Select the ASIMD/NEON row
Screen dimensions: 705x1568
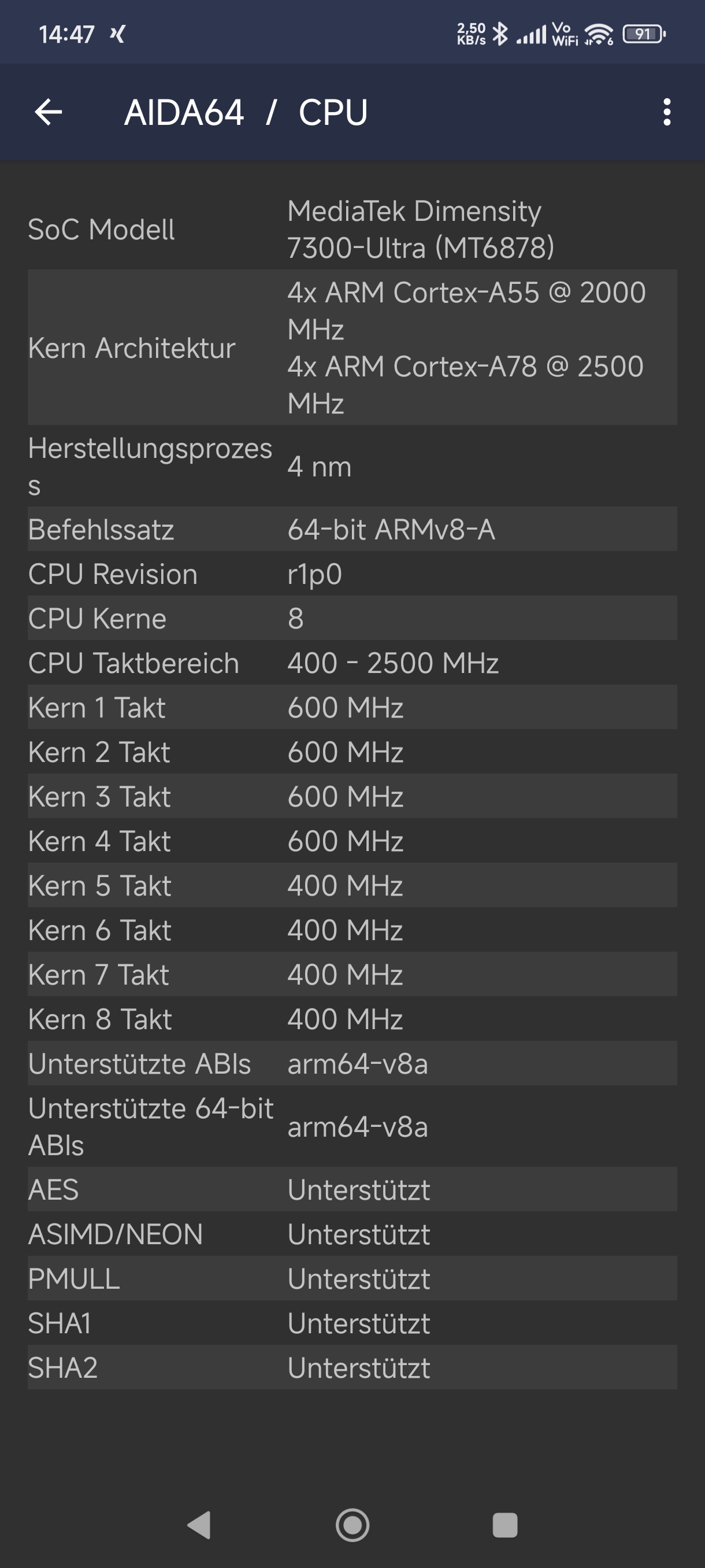point(352,1234)
